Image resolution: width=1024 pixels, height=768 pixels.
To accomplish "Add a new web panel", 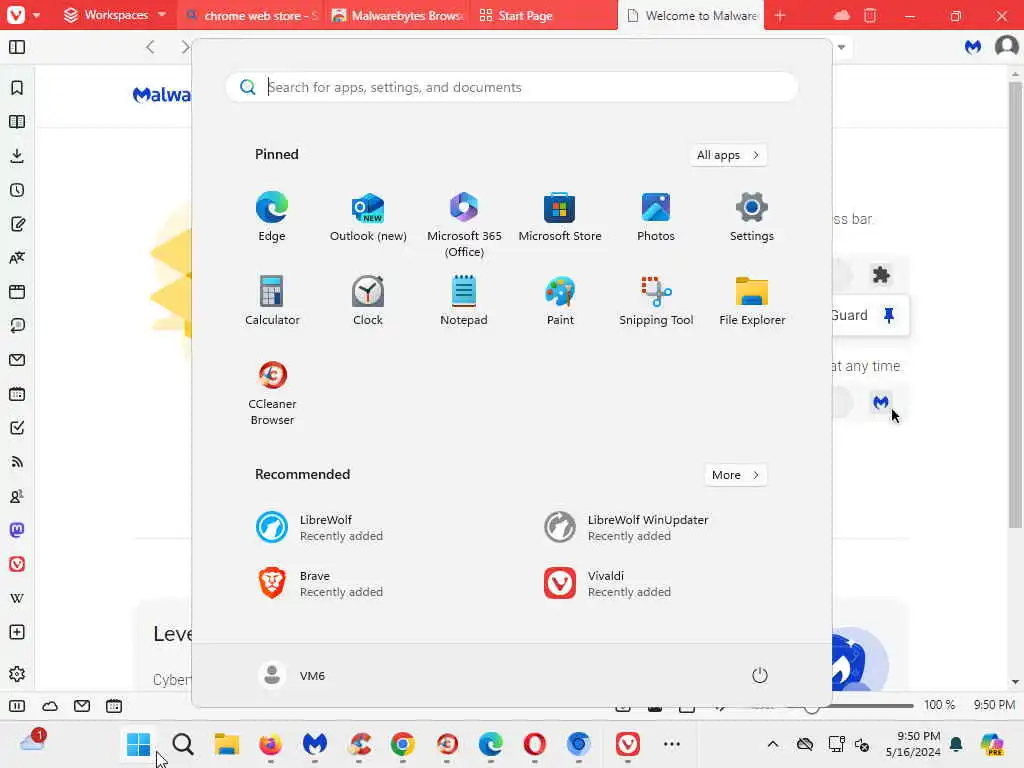I will (x=17, y=632).
